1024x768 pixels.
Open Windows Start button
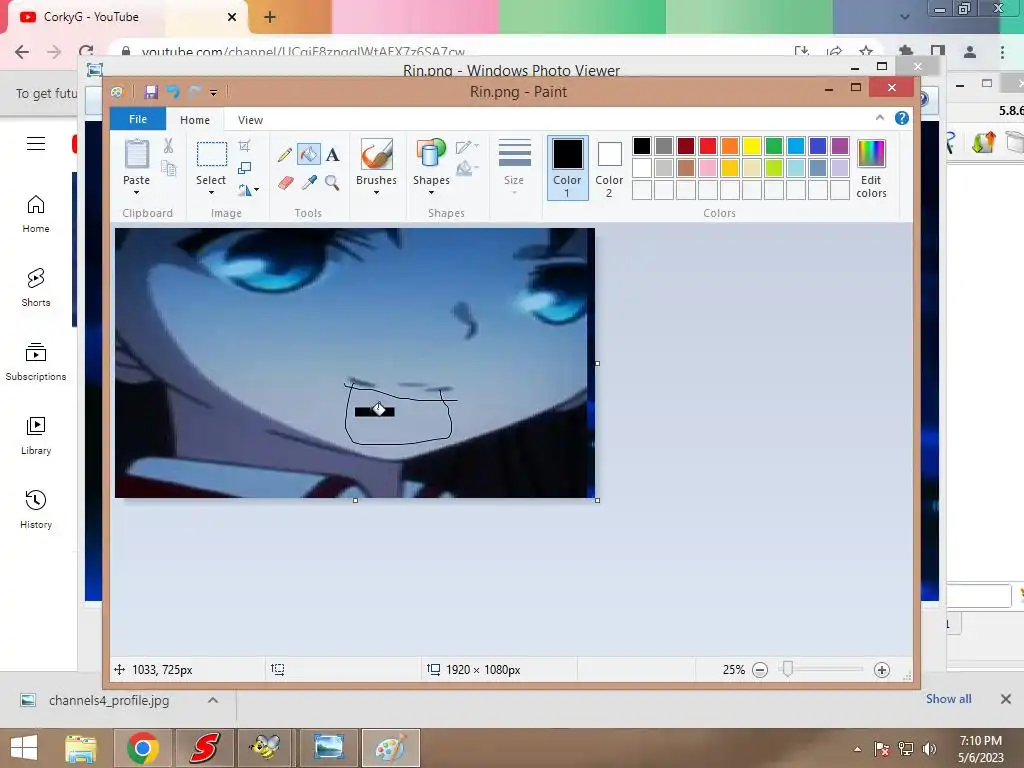click(x=24, y=748)
